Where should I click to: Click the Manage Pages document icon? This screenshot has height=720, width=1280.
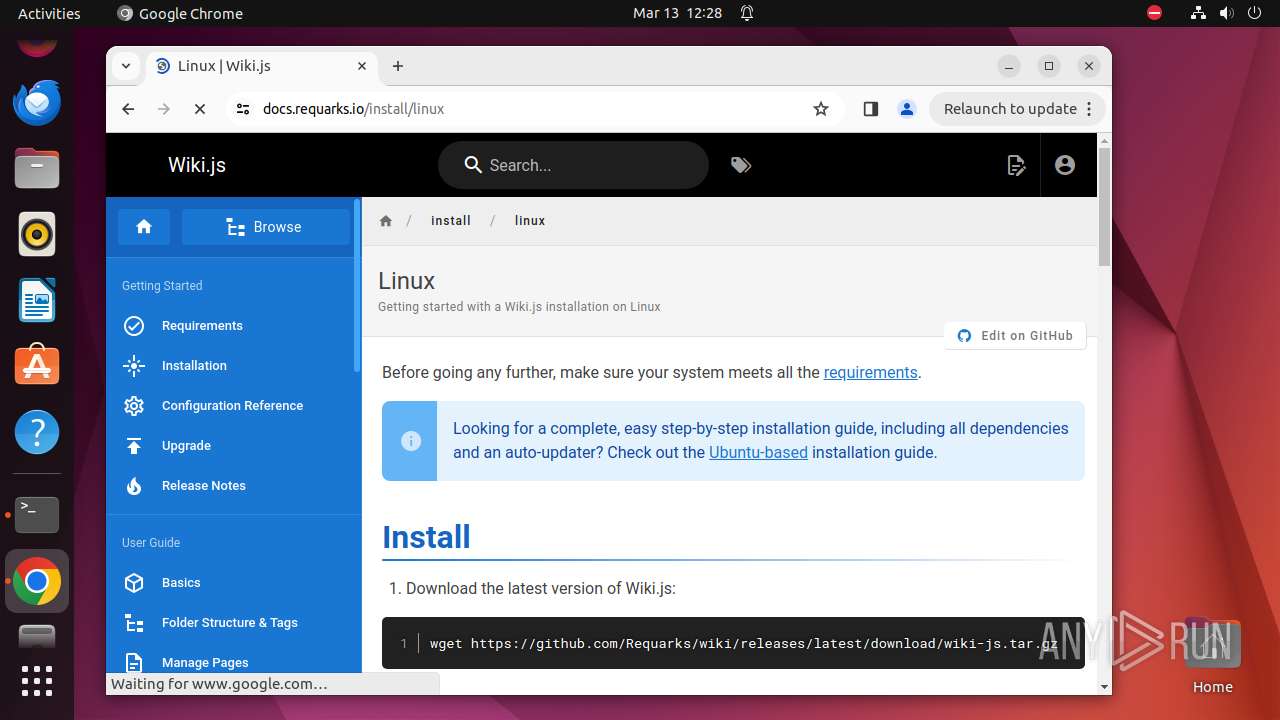point(134,663)
